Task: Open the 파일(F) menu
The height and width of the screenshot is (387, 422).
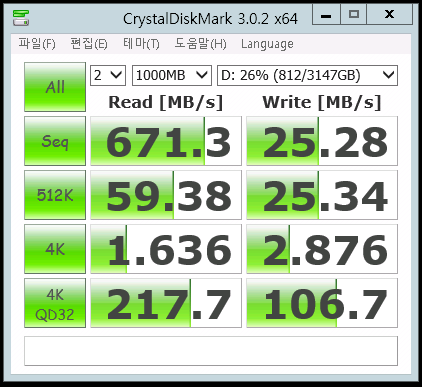Action: tap(37, 44)
